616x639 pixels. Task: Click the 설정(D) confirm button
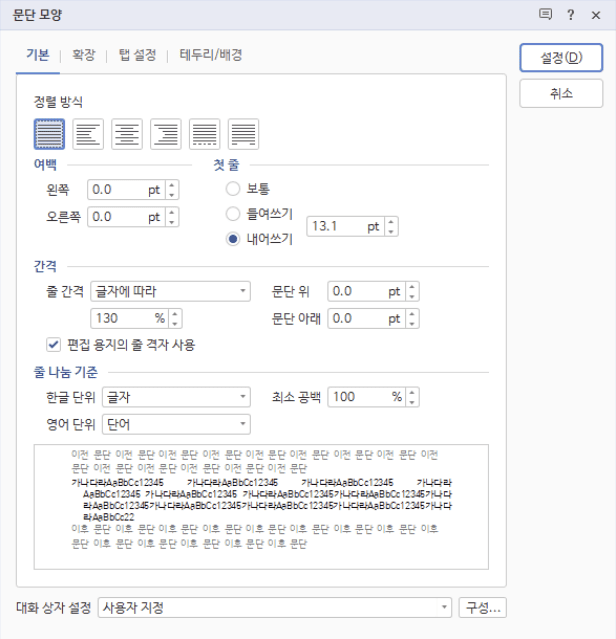click(x=561, y=57)
